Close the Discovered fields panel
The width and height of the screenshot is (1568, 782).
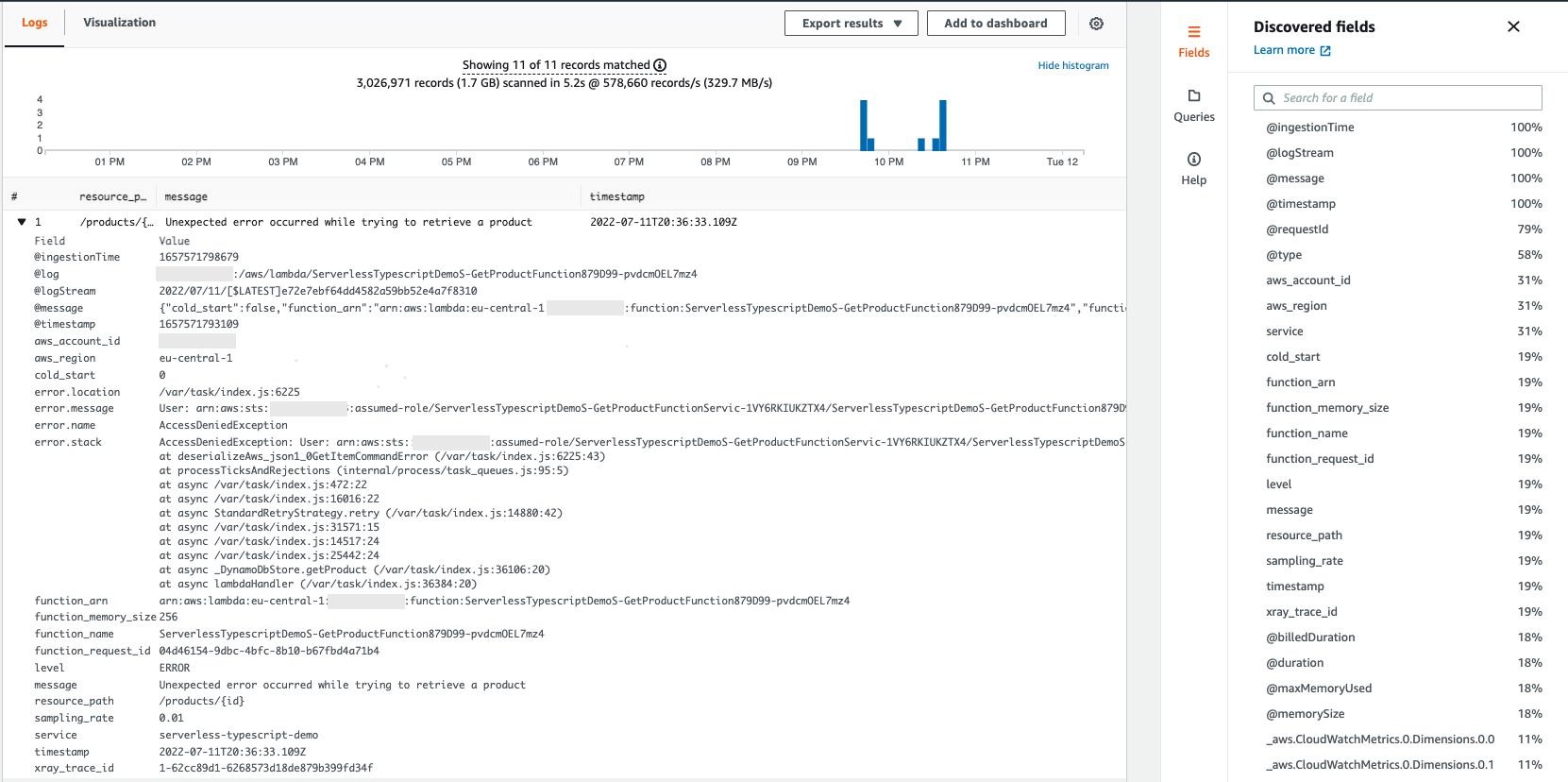tap(1513, 26)
